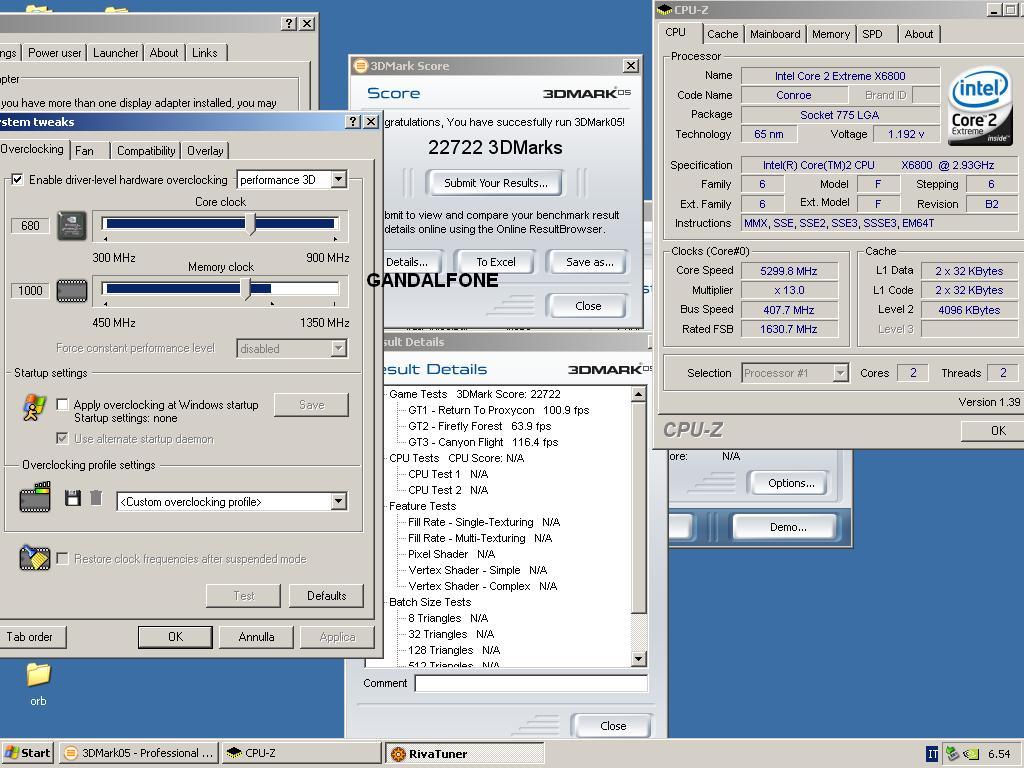Open the Memory tab in CPU-Z
1024x768 pixels.
[831, 34]
